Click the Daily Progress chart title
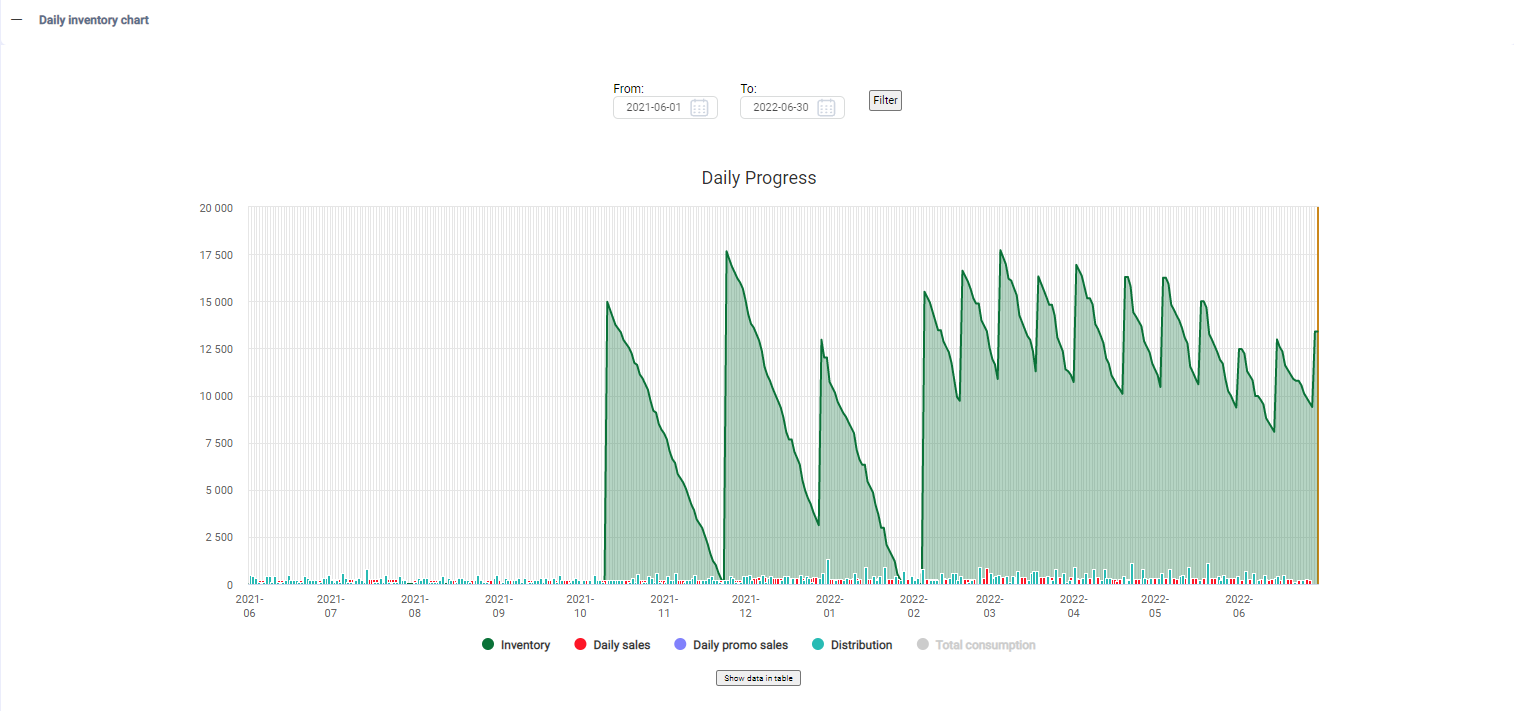Viewport: 1514px width, 711px height. (x=758, y=178)
